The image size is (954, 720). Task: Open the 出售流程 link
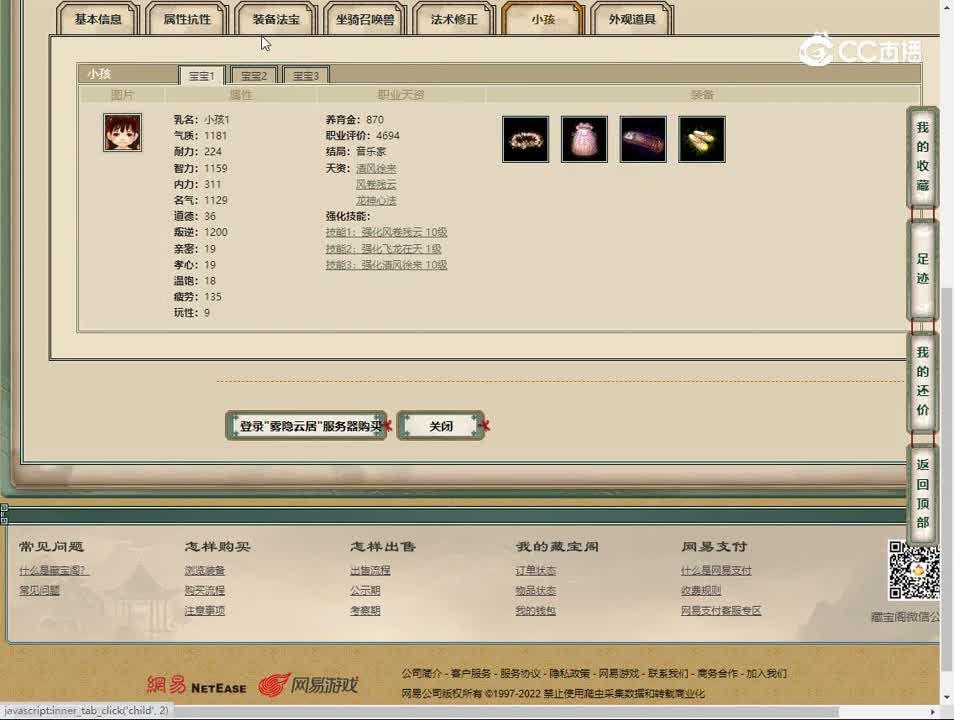pyautogui.click(x=370, y=570)
